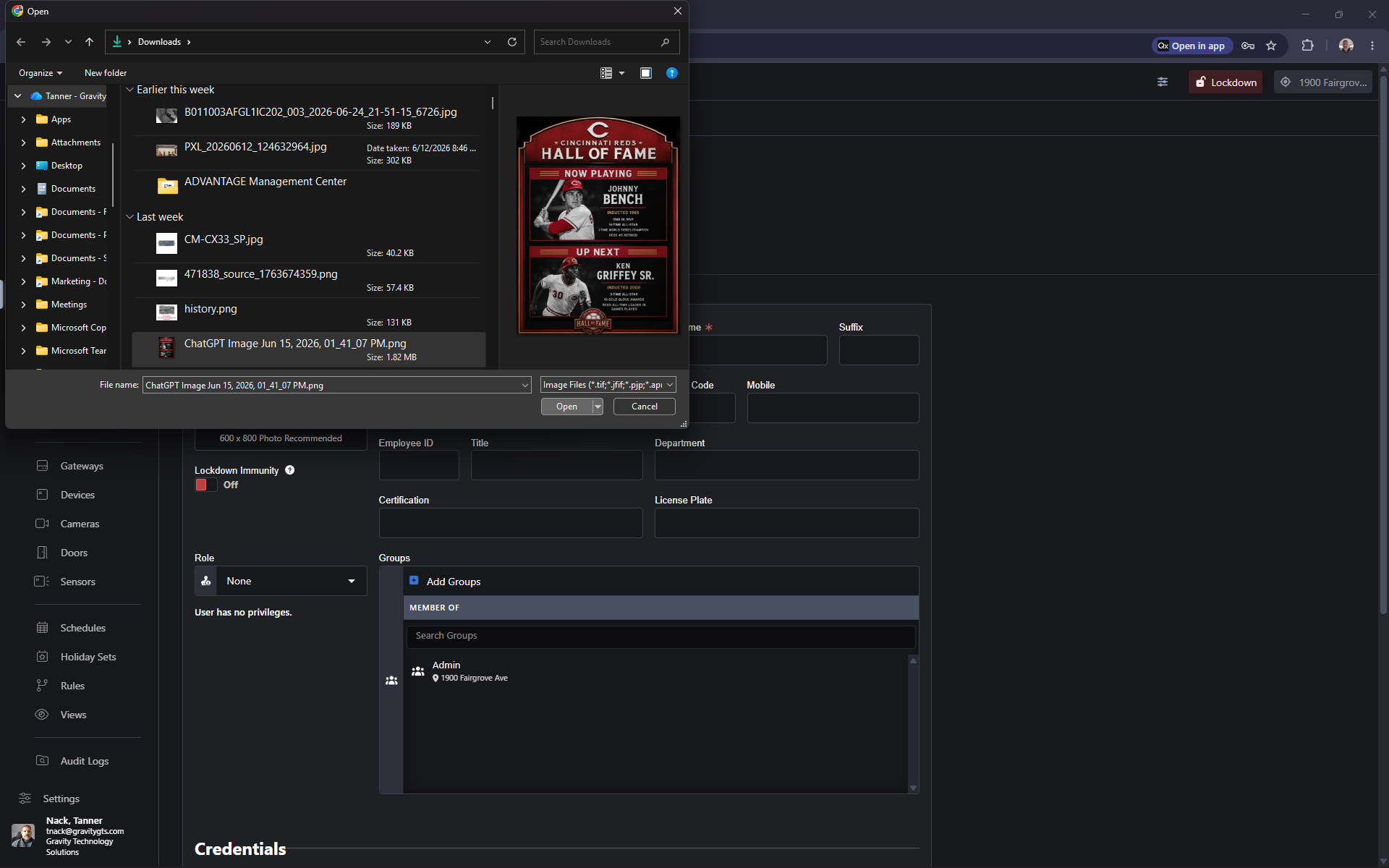Screen dimensions: 1389x868
Task: Go to Audit Logs in sidebar
Action: point(85,761)
